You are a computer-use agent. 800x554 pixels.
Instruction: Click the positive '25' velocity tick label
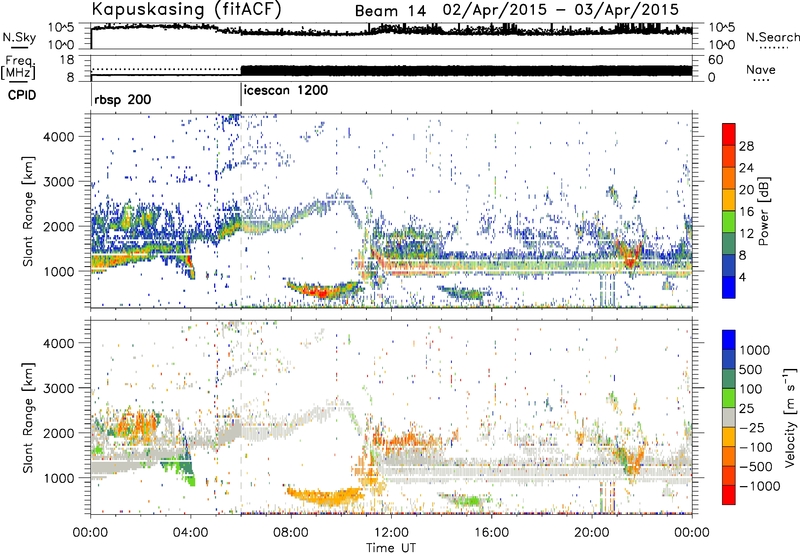746,408
